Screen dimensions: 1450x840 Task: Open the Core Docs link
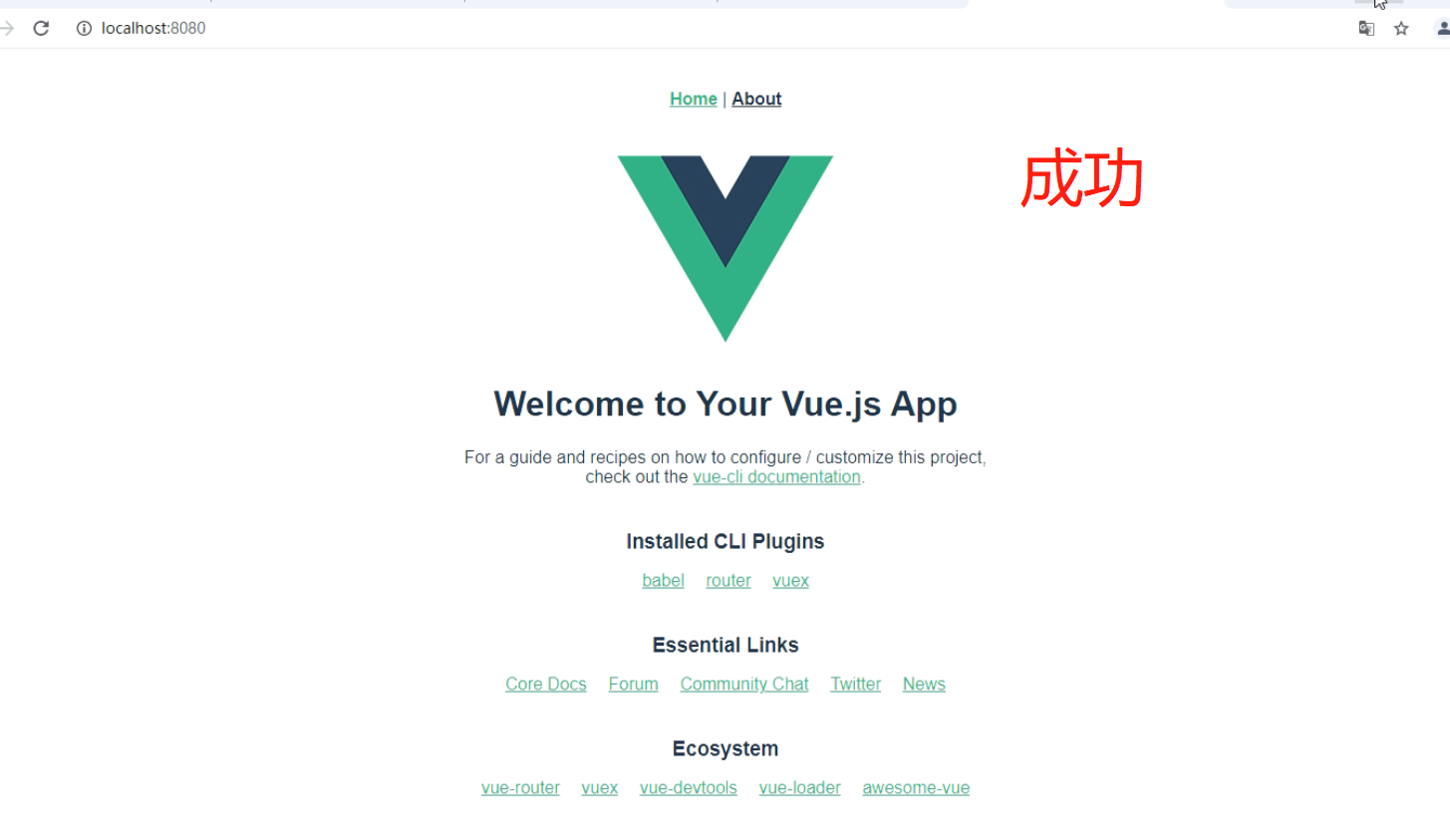(x=546, y=684)
